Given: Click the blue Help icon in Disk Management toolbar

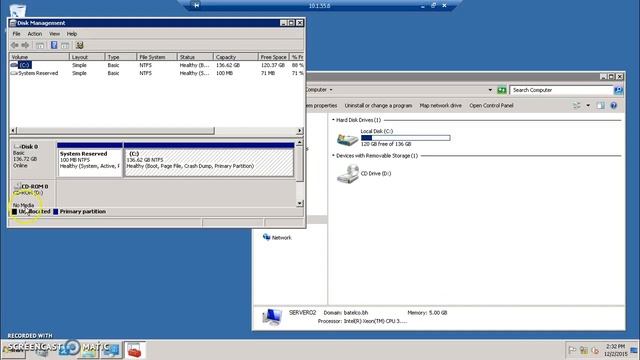Looking at the screenshot, I should pos(54,45).
